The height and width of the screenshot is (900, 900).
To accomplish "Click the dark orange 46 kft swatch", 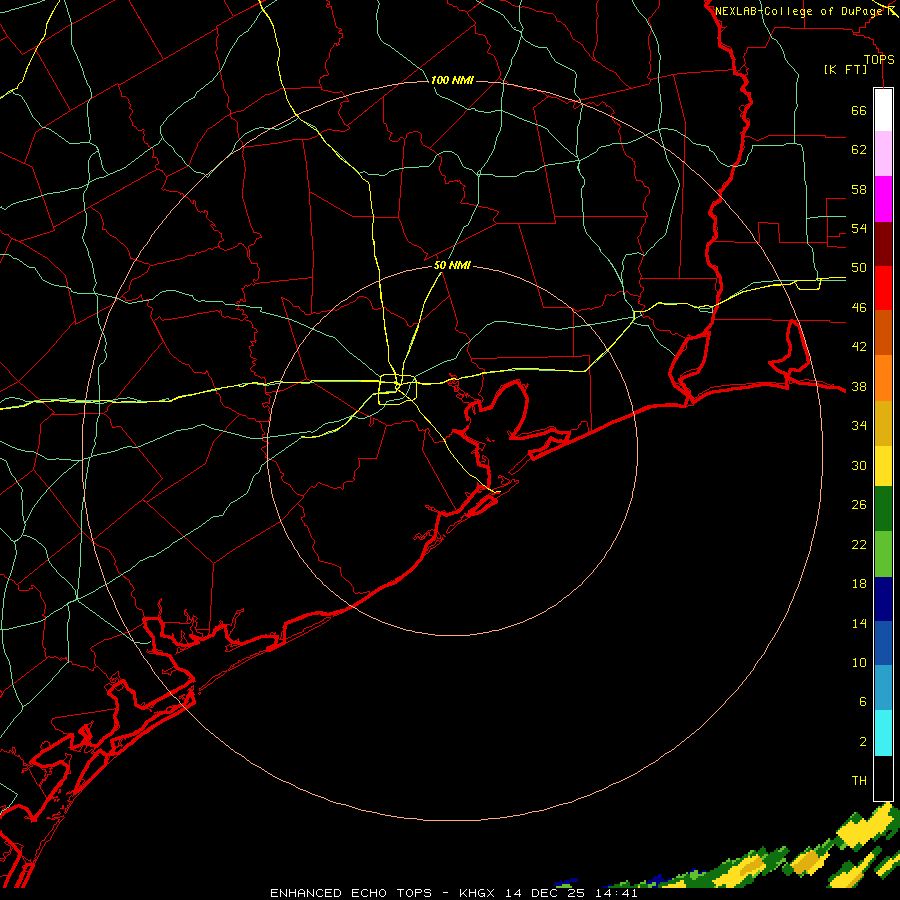I will click(x=883, y=332).
